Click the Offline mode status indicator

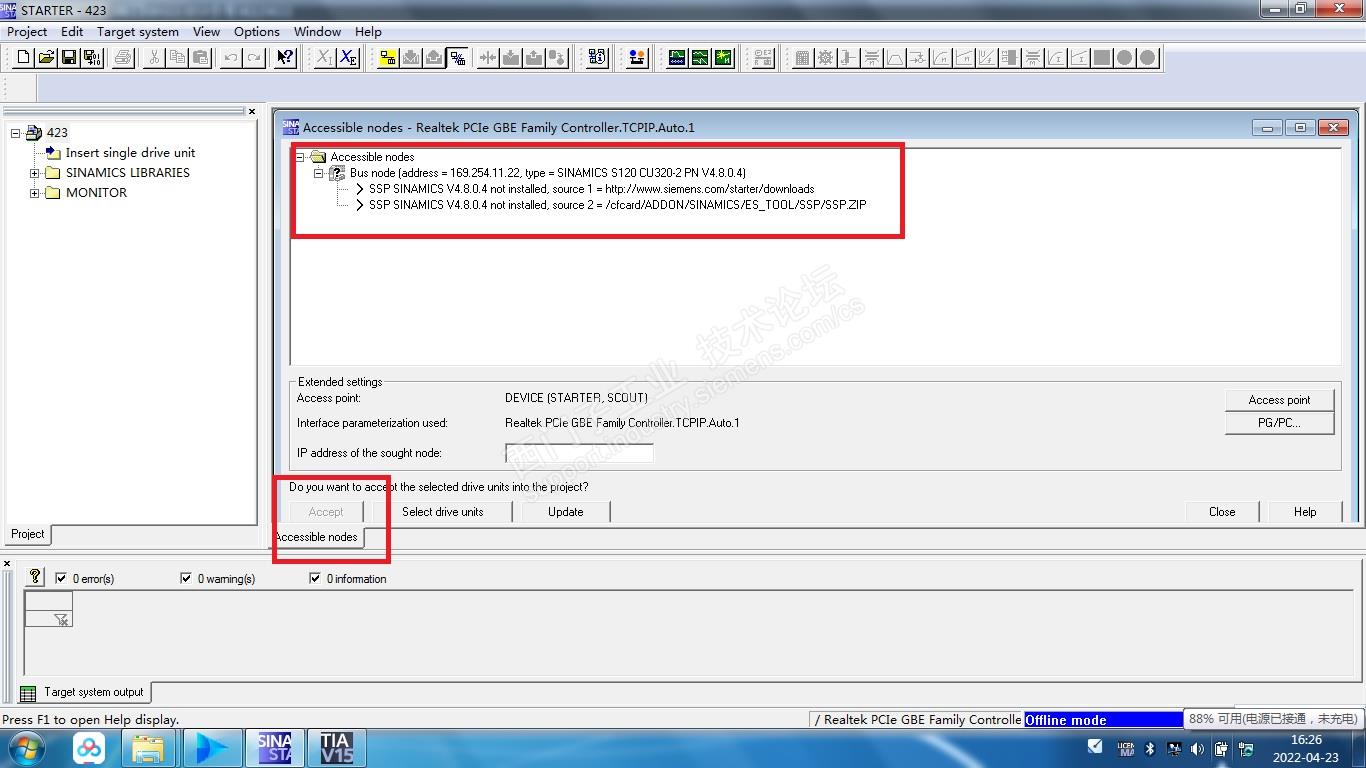pos(1103,720)
